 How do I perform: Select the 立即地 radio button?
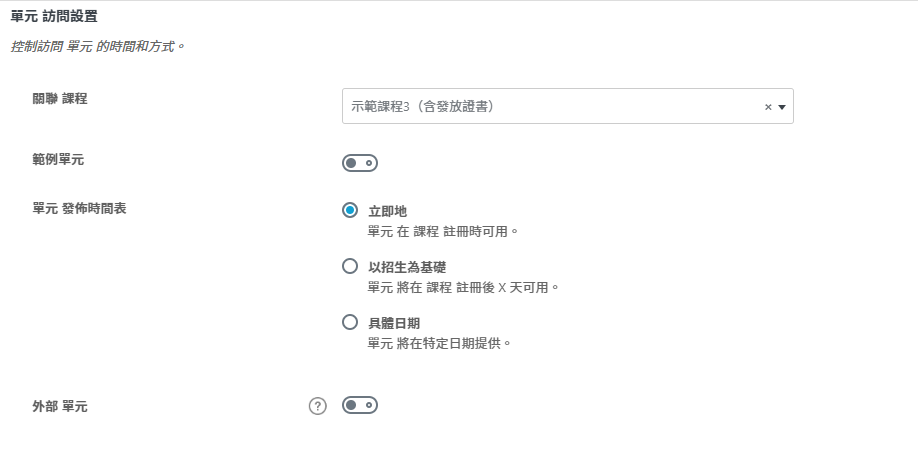tap(350, 210)
